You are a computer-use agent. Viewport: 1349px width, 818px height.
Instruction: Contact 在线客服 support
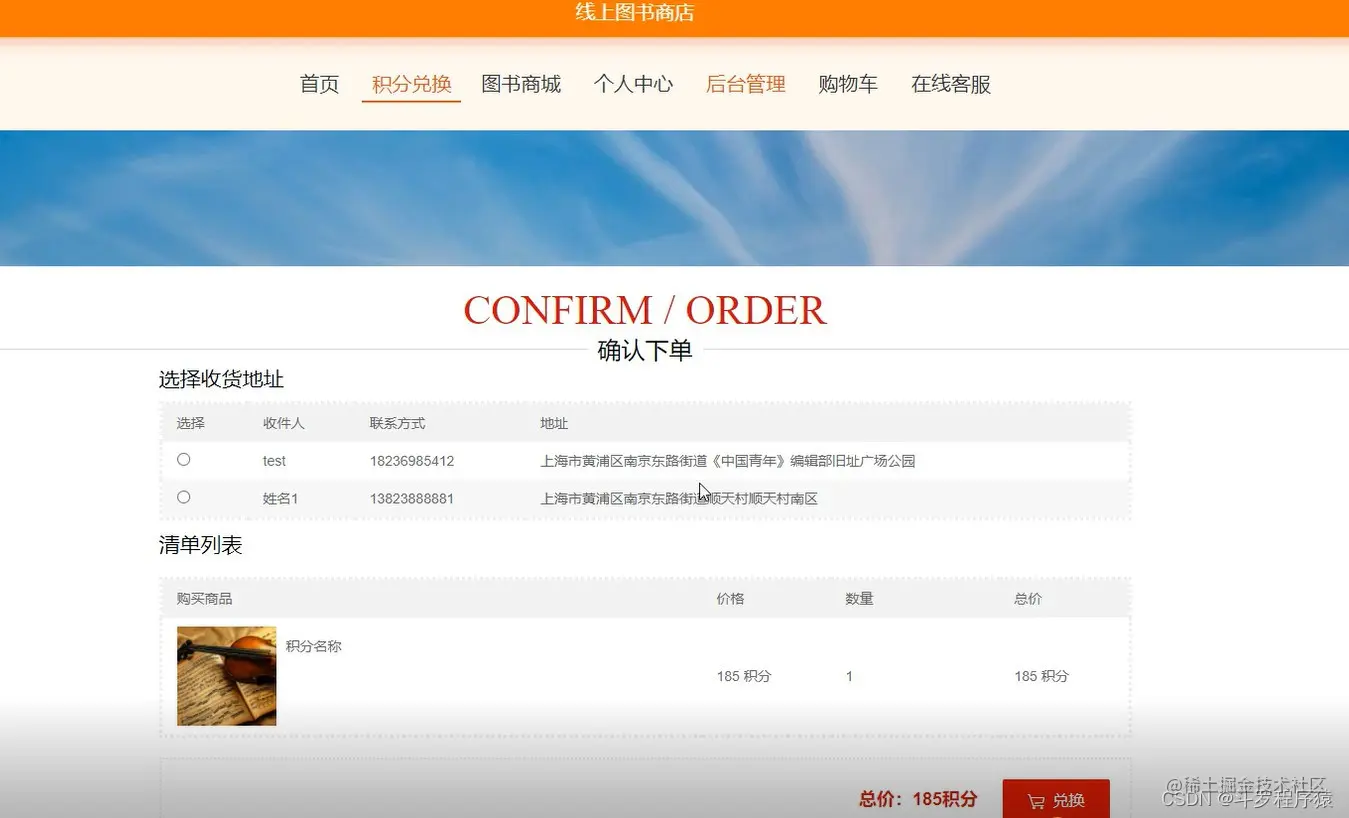(950, 84)
